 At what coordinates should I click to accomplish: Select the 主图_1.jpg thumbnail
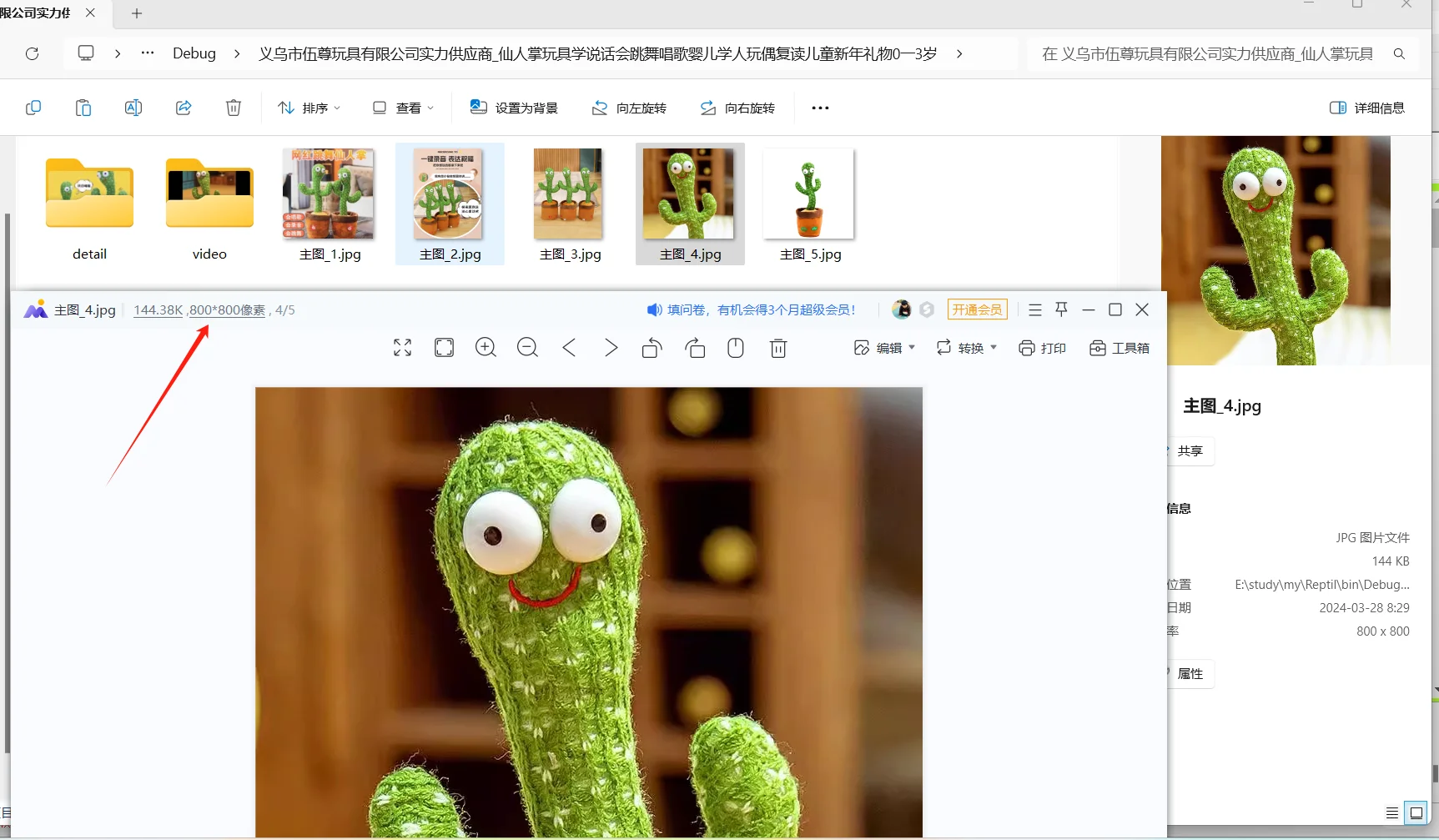pos(330,204)
